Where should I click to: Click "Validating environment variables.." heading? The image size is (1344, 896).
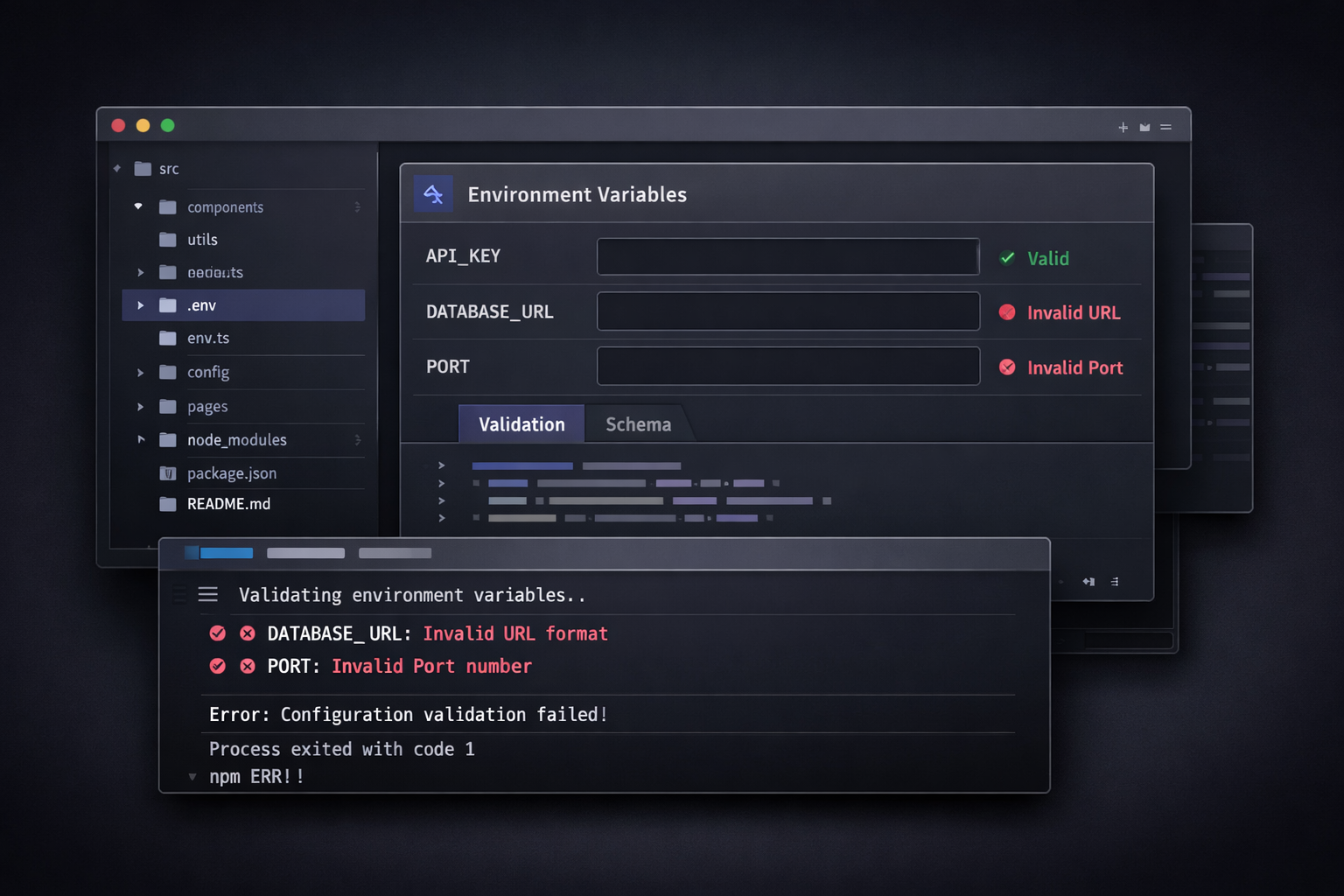[x=412, y=595]
